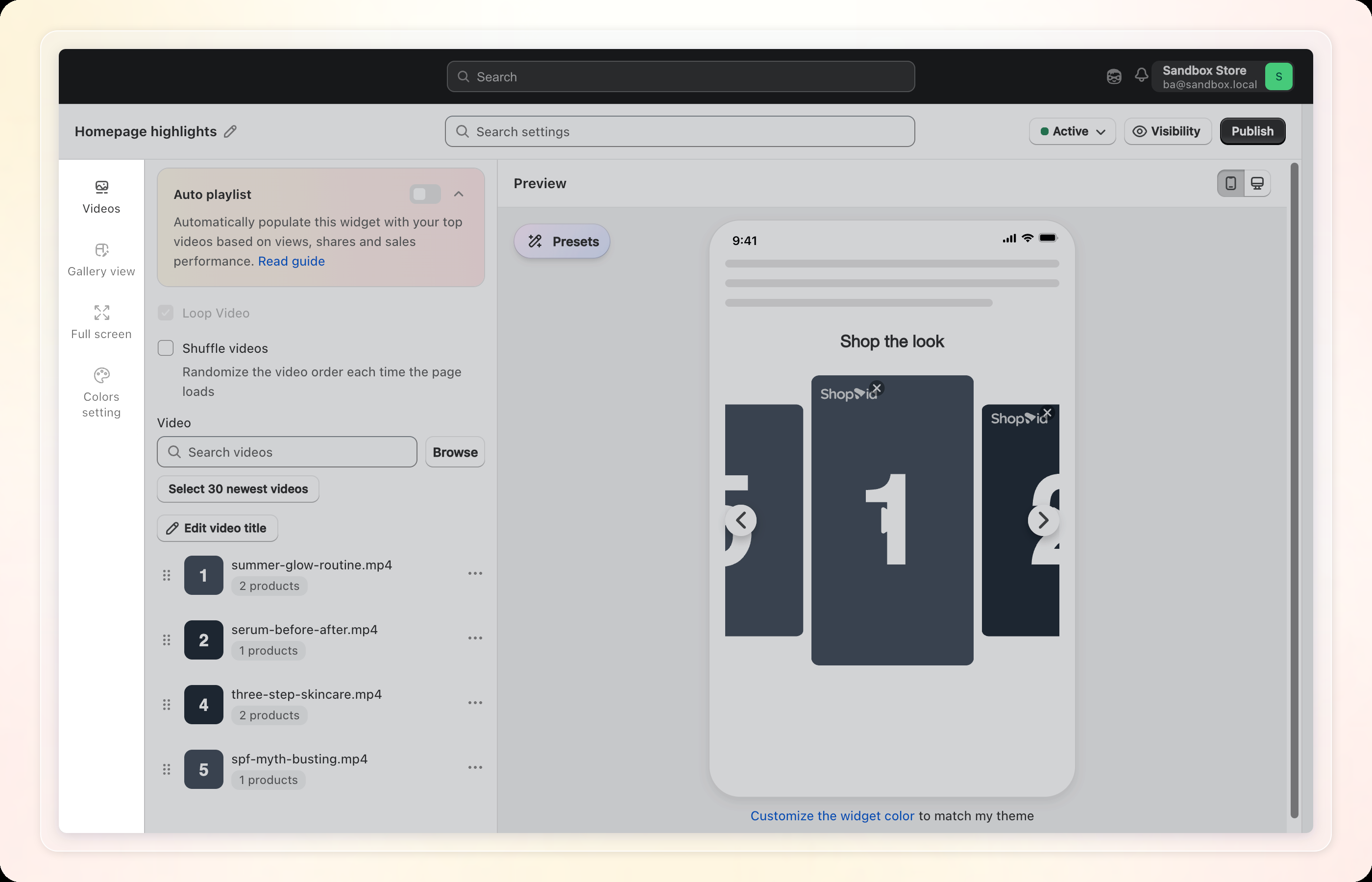Click the serum-before-after.mp4 file name
The width and height of the screenshot is (1372, 882).
(305, 630)
